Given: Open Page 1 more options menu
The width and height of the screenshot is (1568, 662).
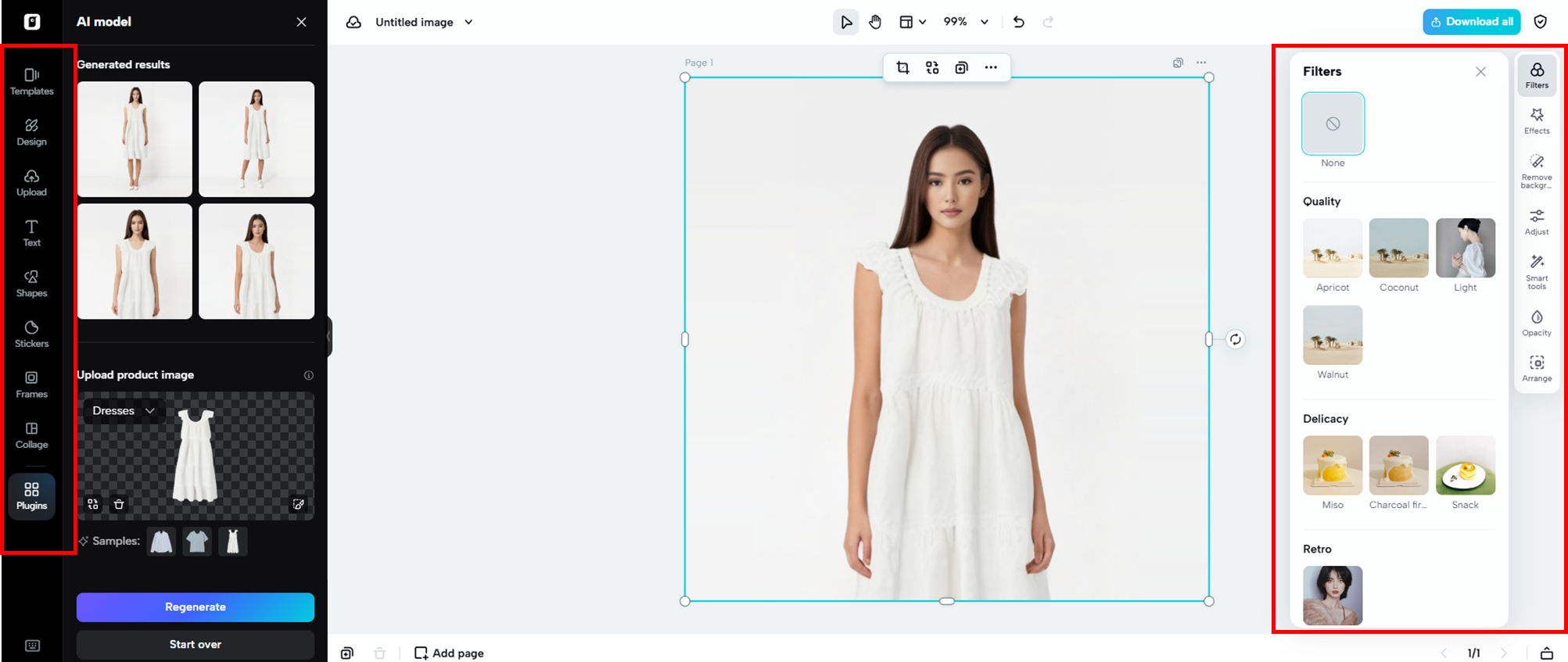Looking at the screenshot, I should (x=1201, y=63).
